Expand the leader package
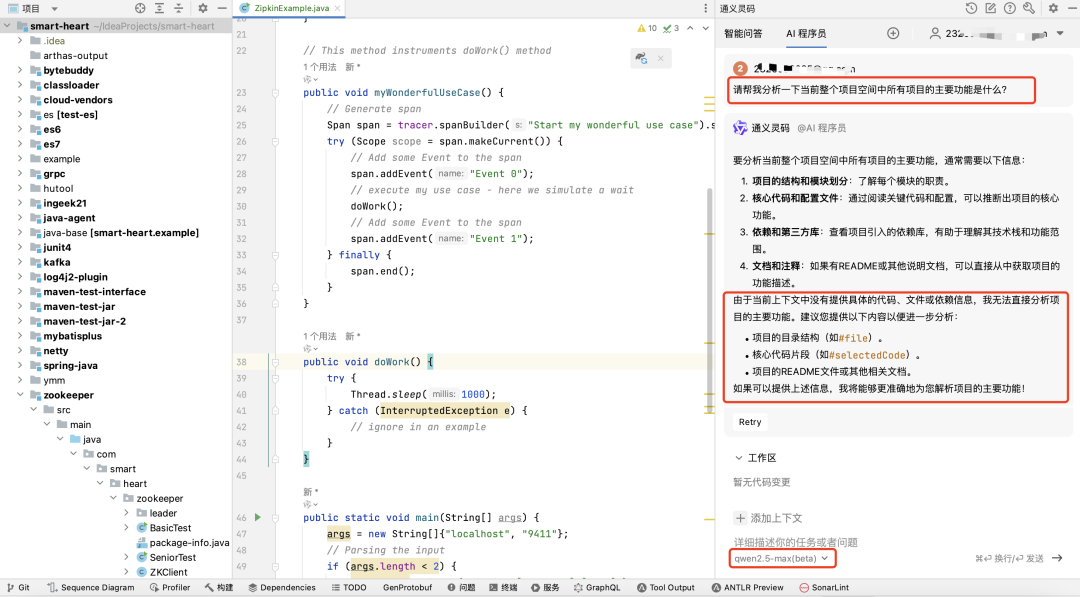1080x597 pixels. tap(126, 512)
